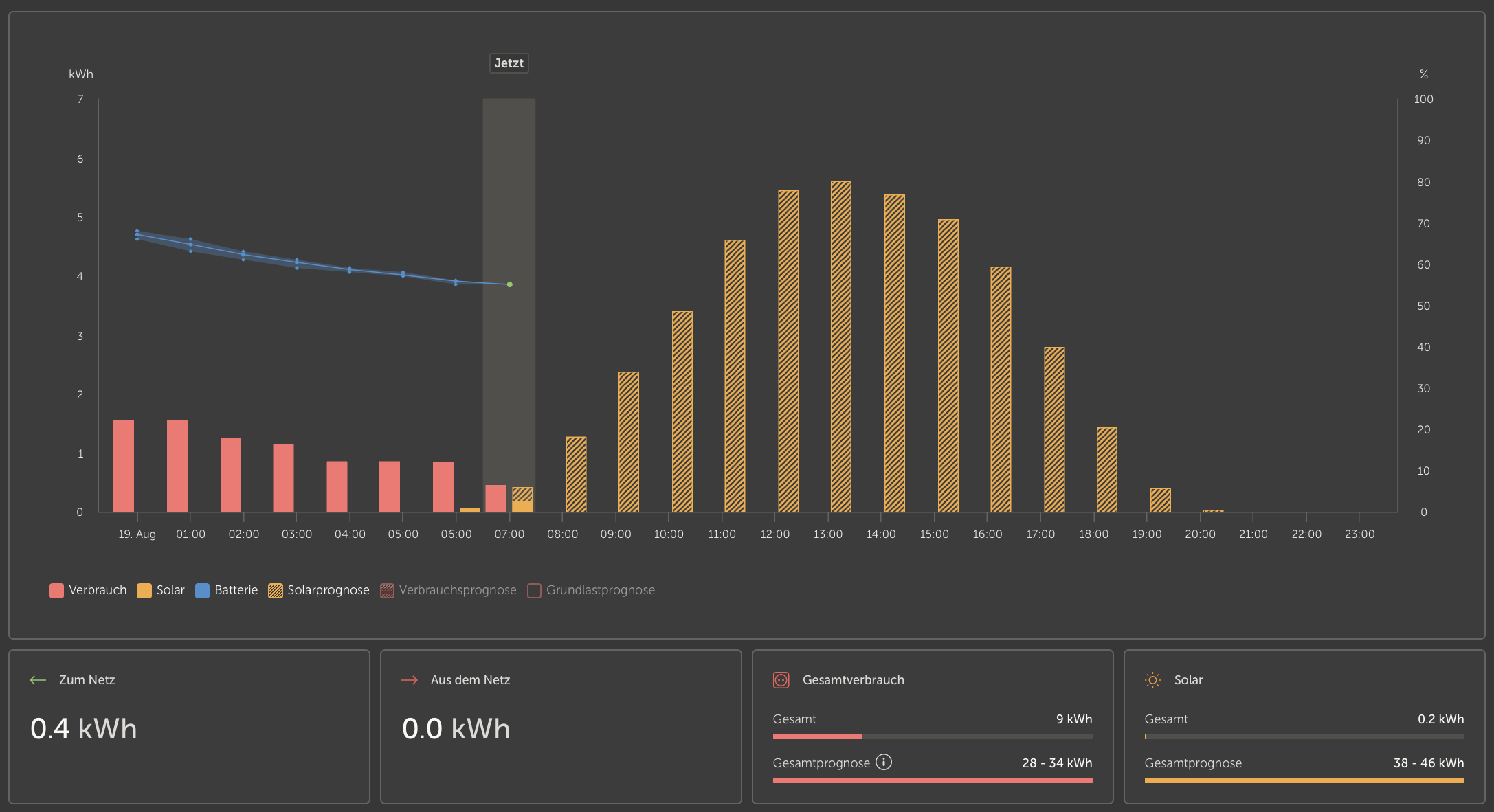1494x812 pixels.
Task: Click the Gesamtverbrauch Gesamtprognose red bar
Action: [933, 781]
